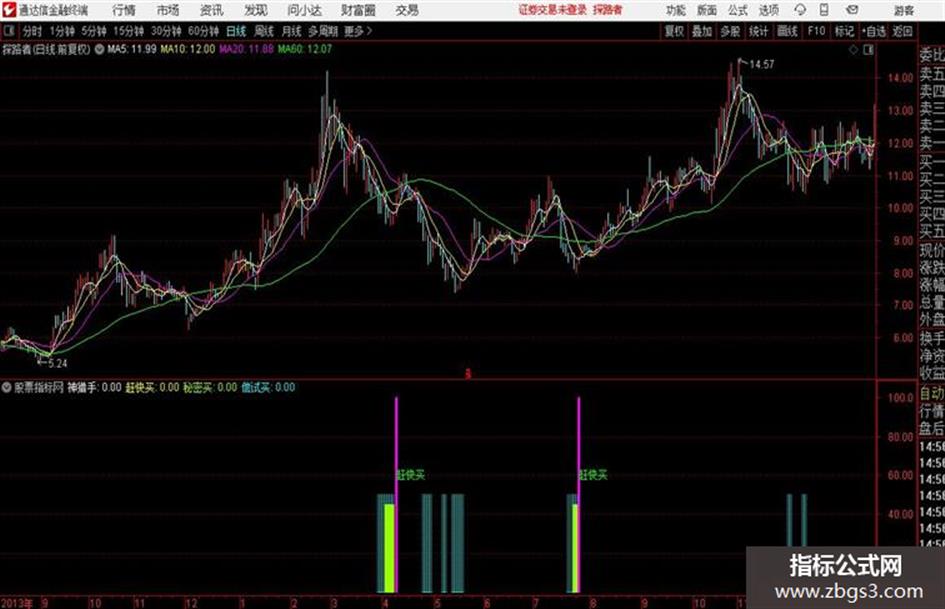Click the 5.24 low price marker
Screen dimensions: 945x609
point(58,364)
